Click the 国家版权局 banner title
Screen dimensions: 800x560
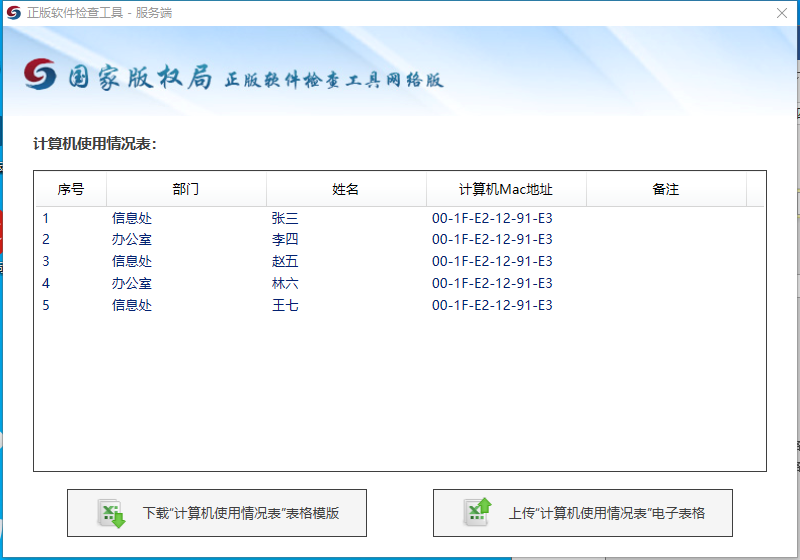click(140, 78)
